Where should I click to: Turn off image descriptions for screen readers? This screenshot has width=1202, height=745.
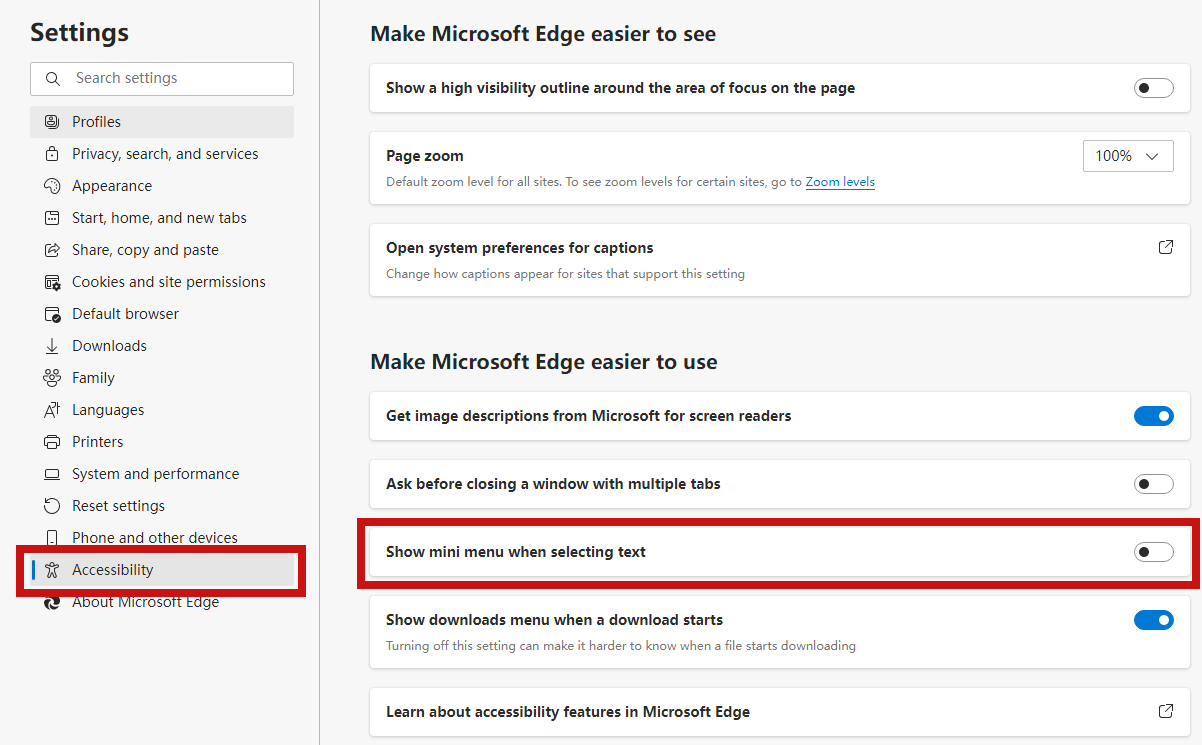(1153, 416)
